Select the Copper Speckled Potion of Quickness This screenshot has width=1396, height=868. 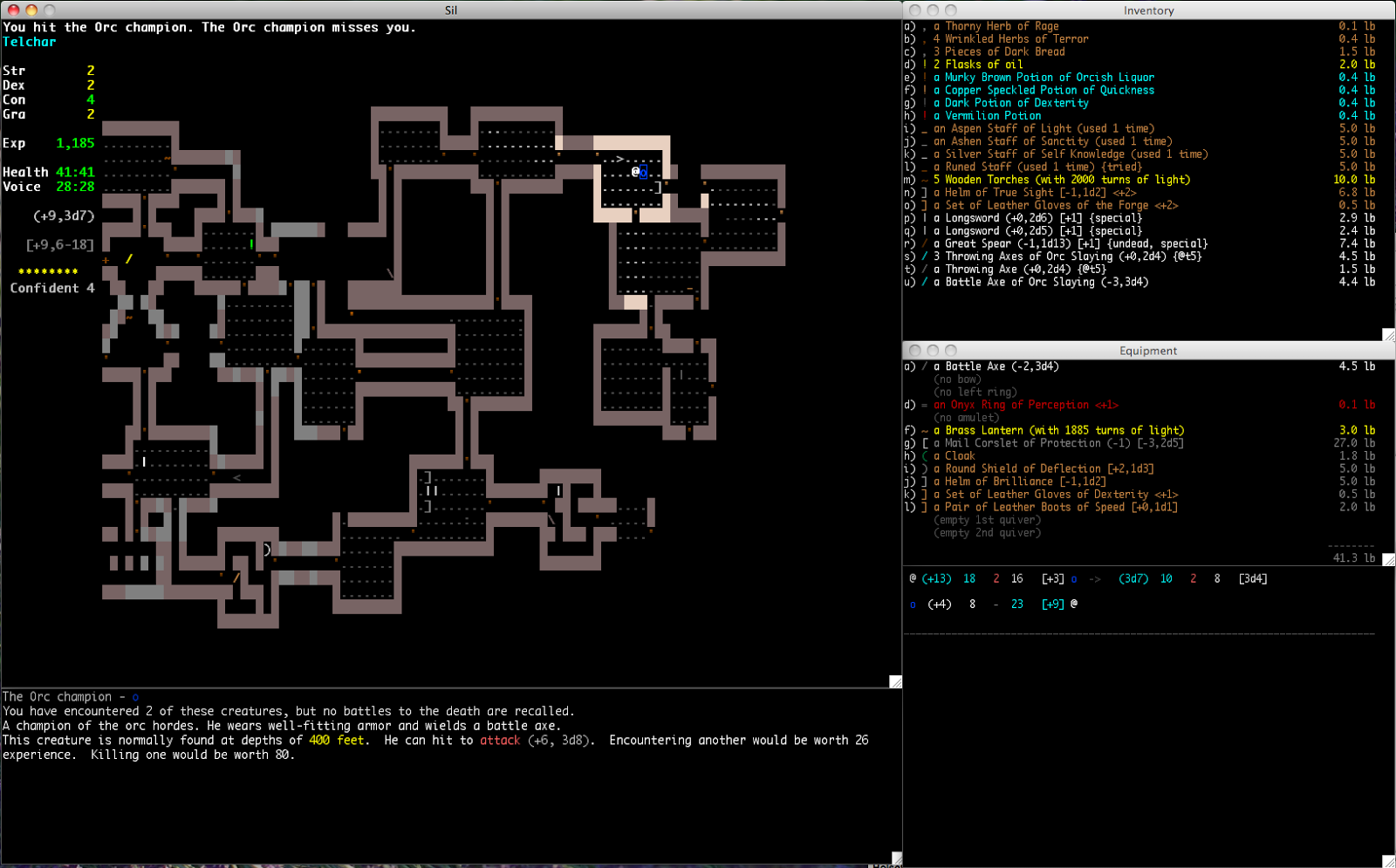point(1139,90)
